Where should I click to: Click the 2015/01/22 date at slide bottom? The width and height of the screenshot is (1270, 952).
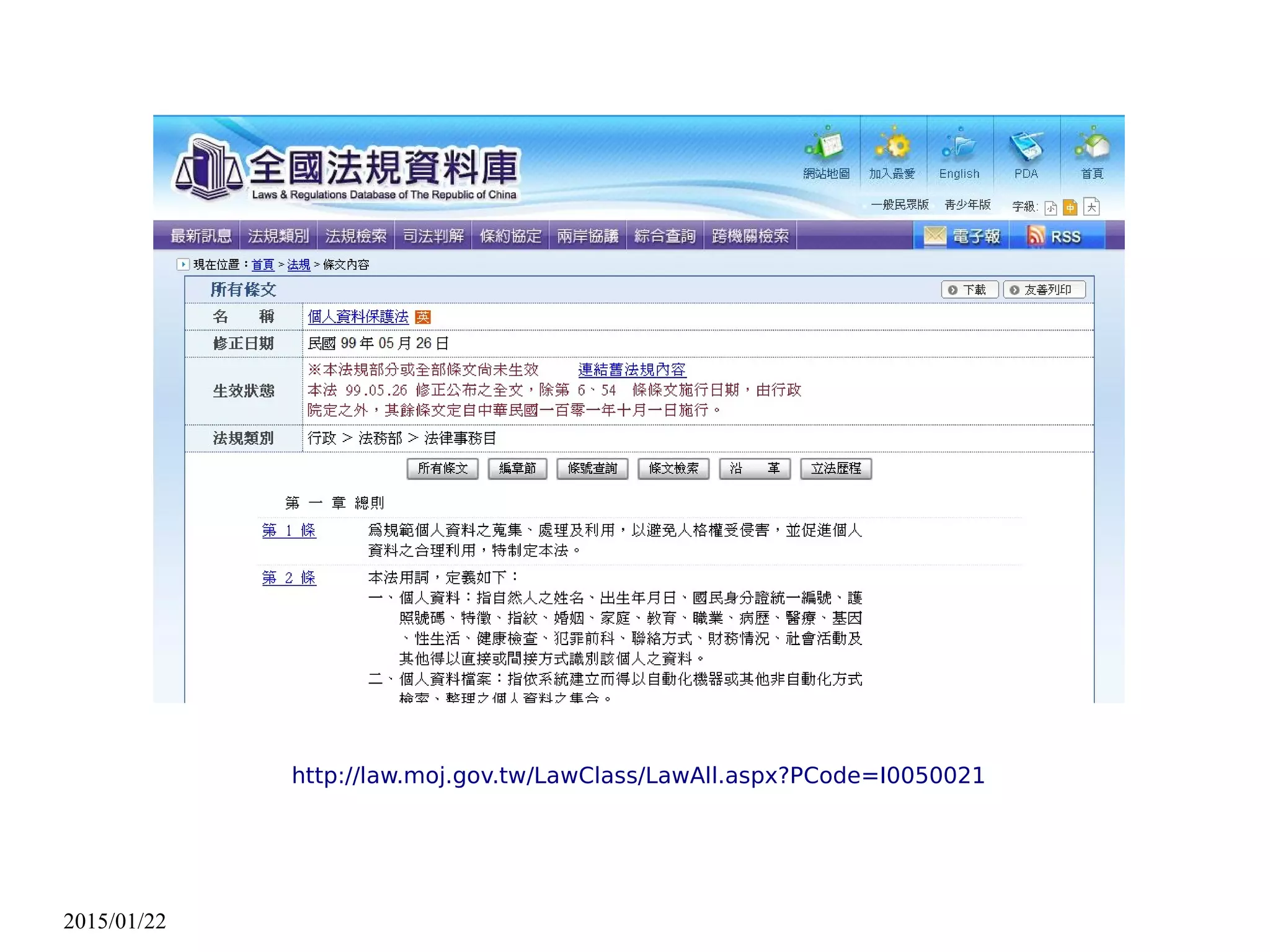115,921
